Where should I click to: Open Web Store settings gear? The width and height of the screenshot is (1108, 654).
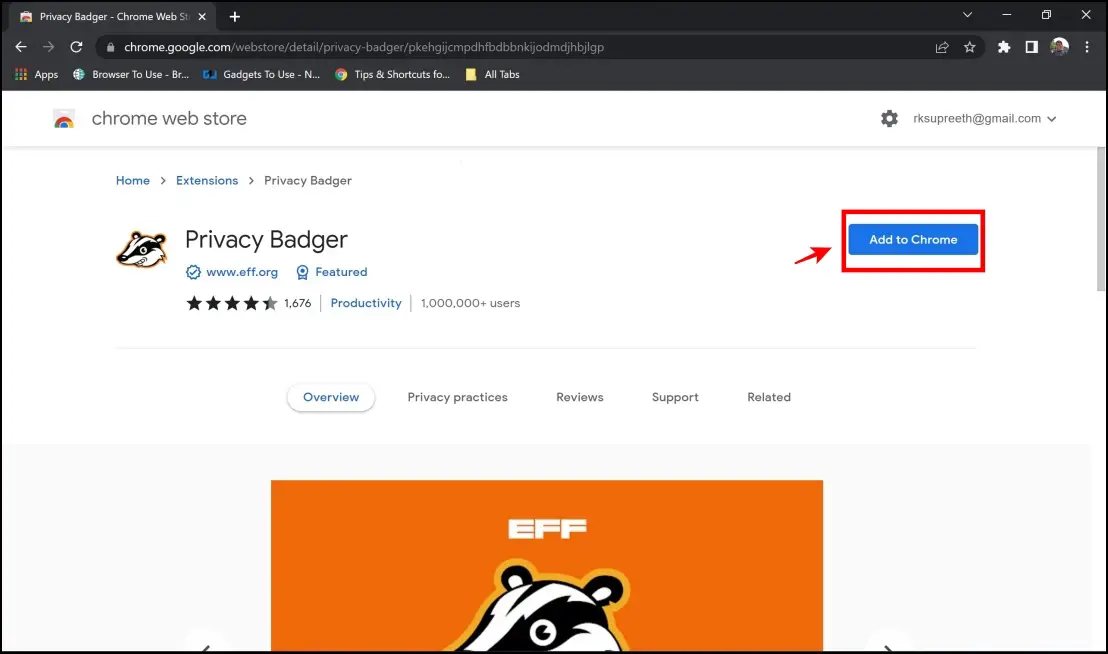pyautogui.click(x=889, y=119)
